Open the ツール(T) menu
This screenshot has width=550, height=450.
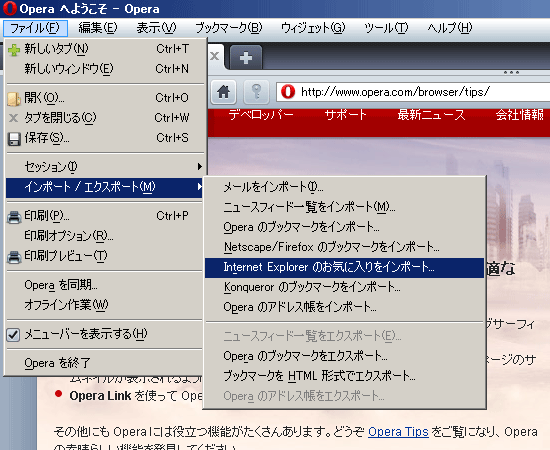[386, 28]
